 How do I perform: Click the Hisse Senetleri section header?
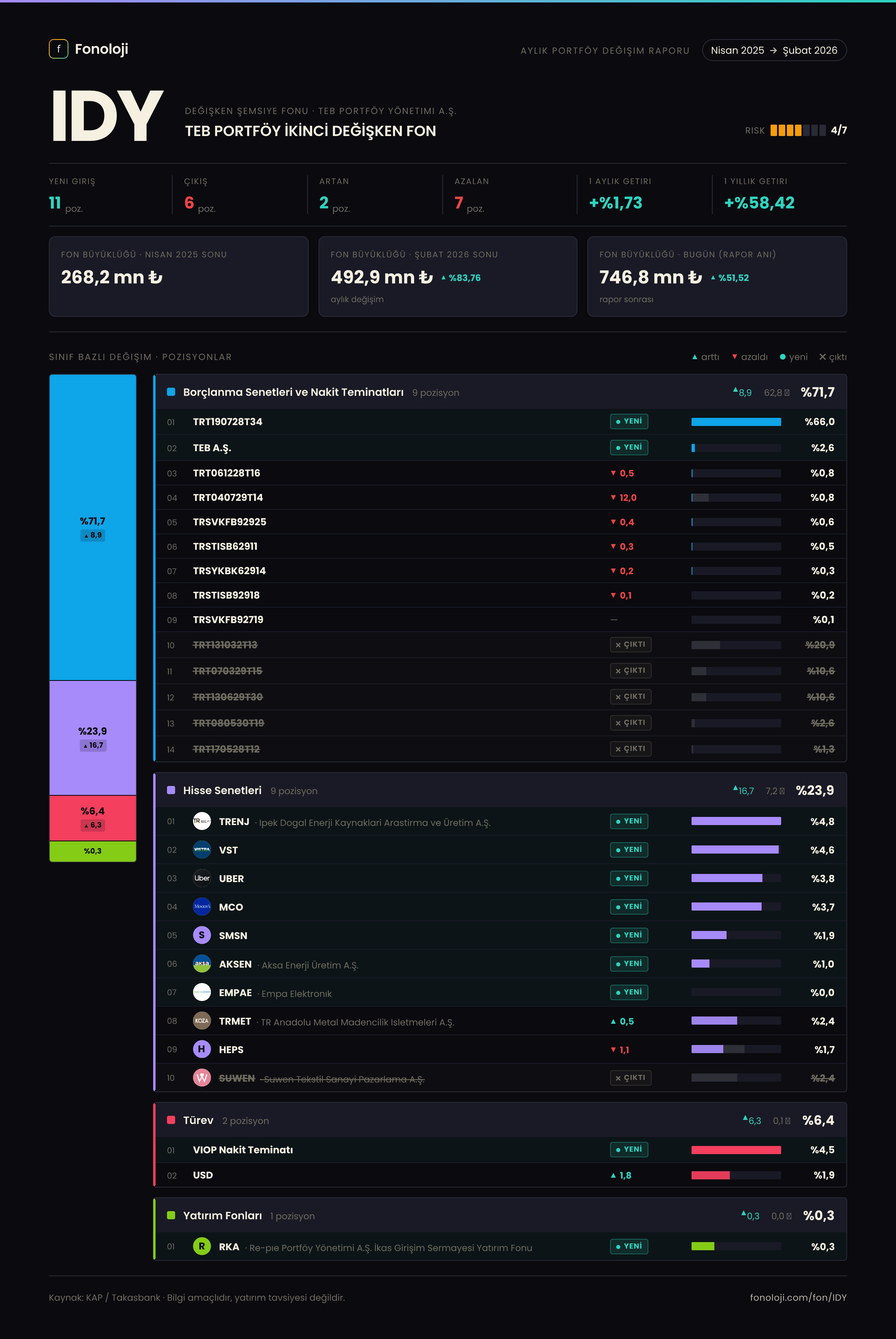tap(501, 790)
